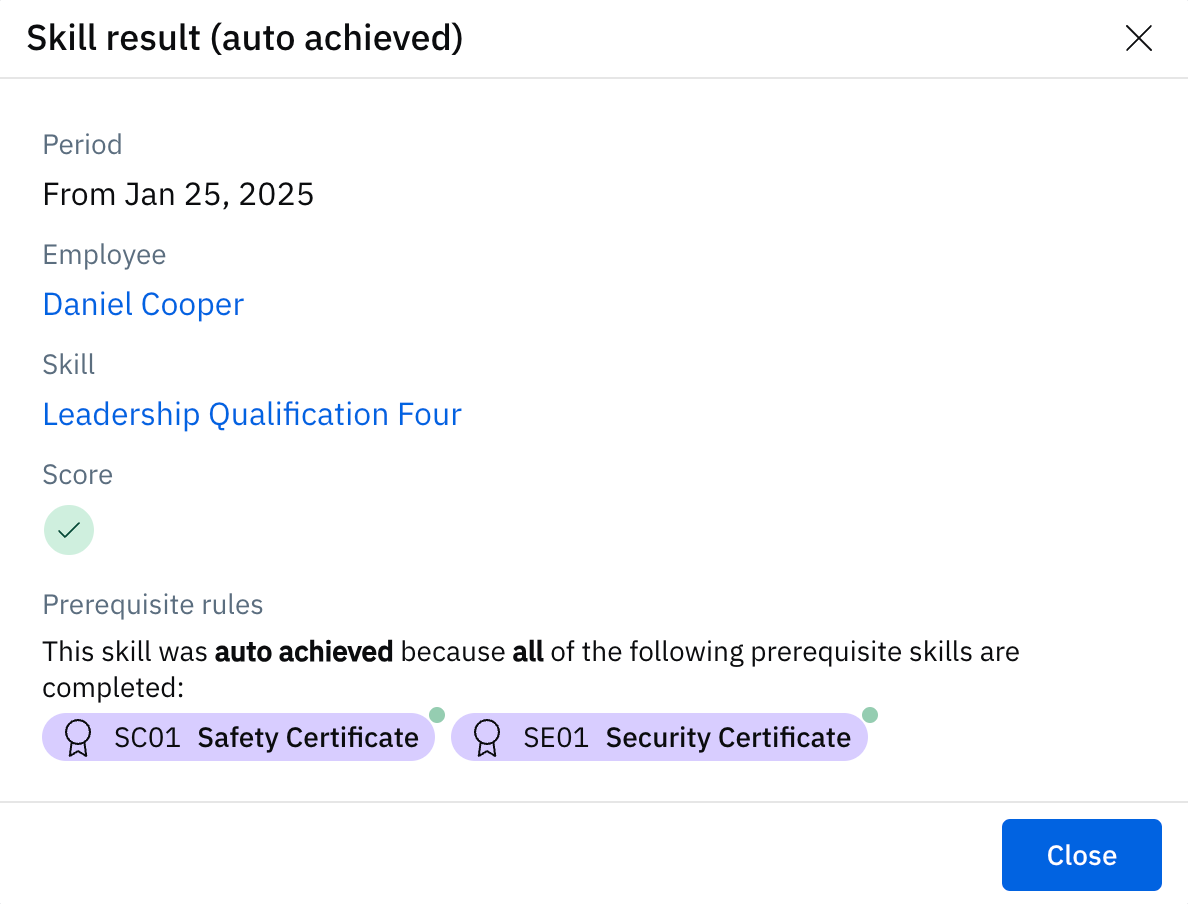Select the Security Certificate tag name
This screenshot has width=1188, height=904.
728,738
